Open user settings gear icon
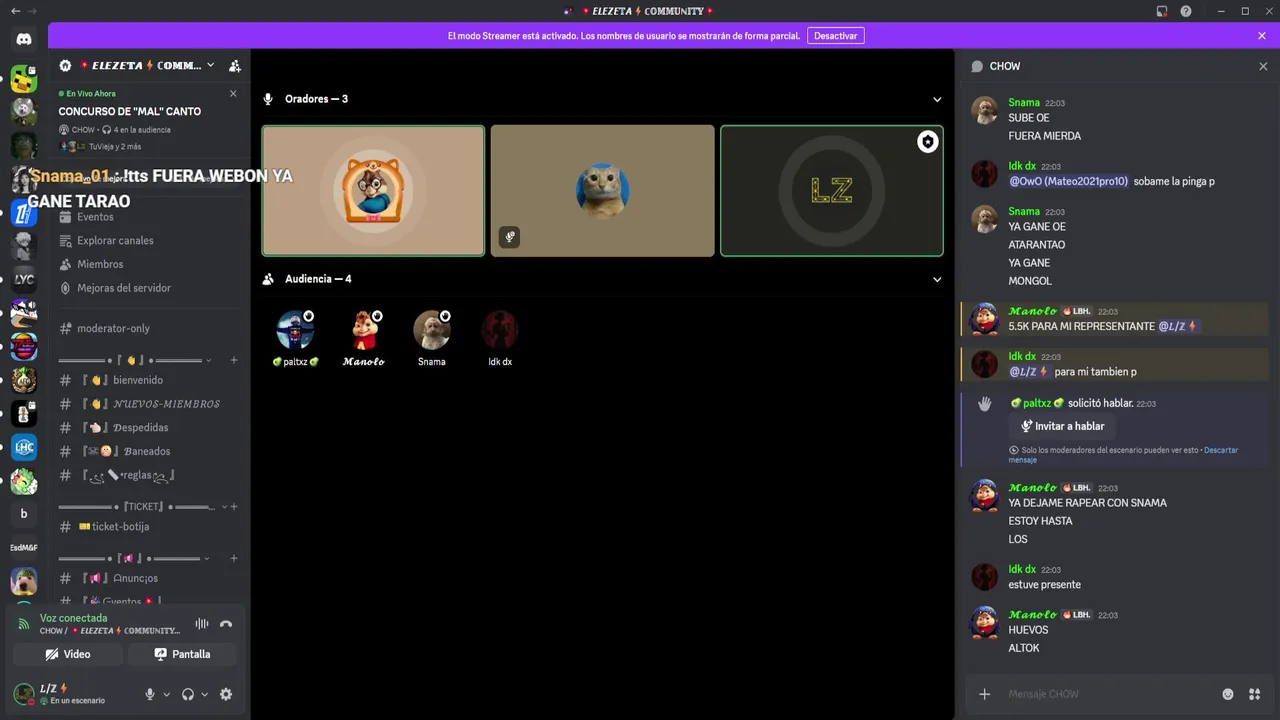This screenshot has height=720, width=1280. (x=226, y=694)
